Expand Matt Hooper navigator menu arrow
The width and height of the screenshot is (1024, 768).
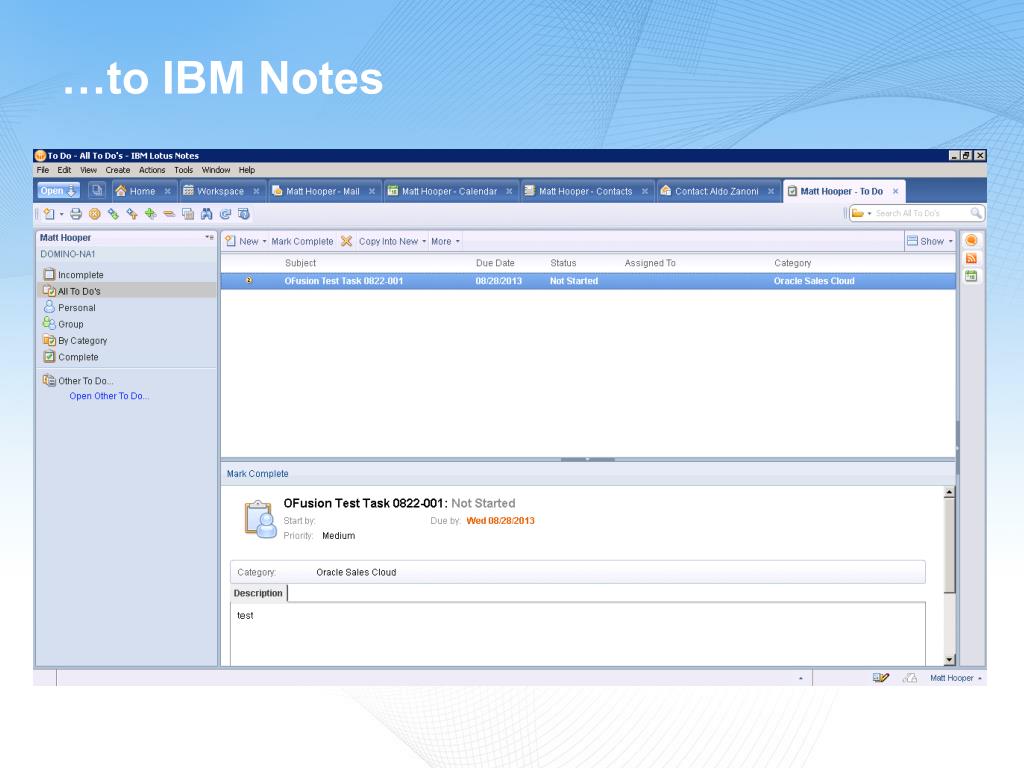[x=209, y=237]
